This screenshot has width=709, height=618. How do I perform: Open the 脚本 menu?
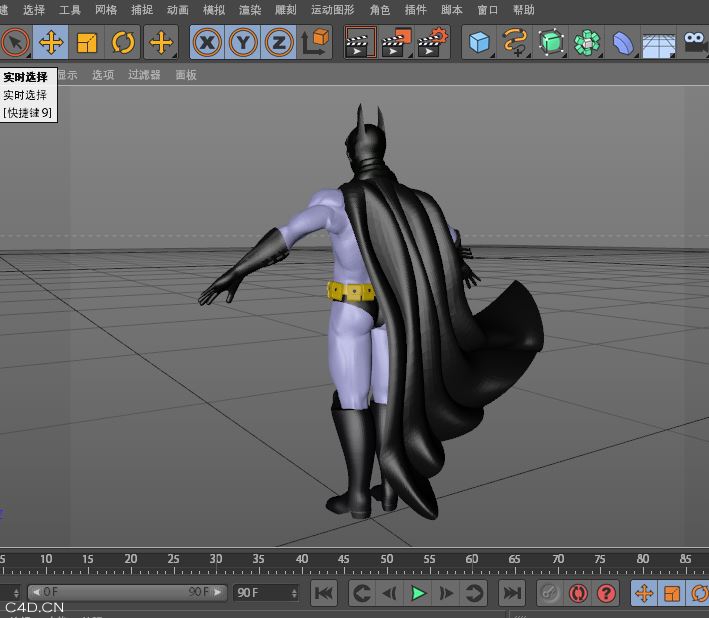pos(452,10)
